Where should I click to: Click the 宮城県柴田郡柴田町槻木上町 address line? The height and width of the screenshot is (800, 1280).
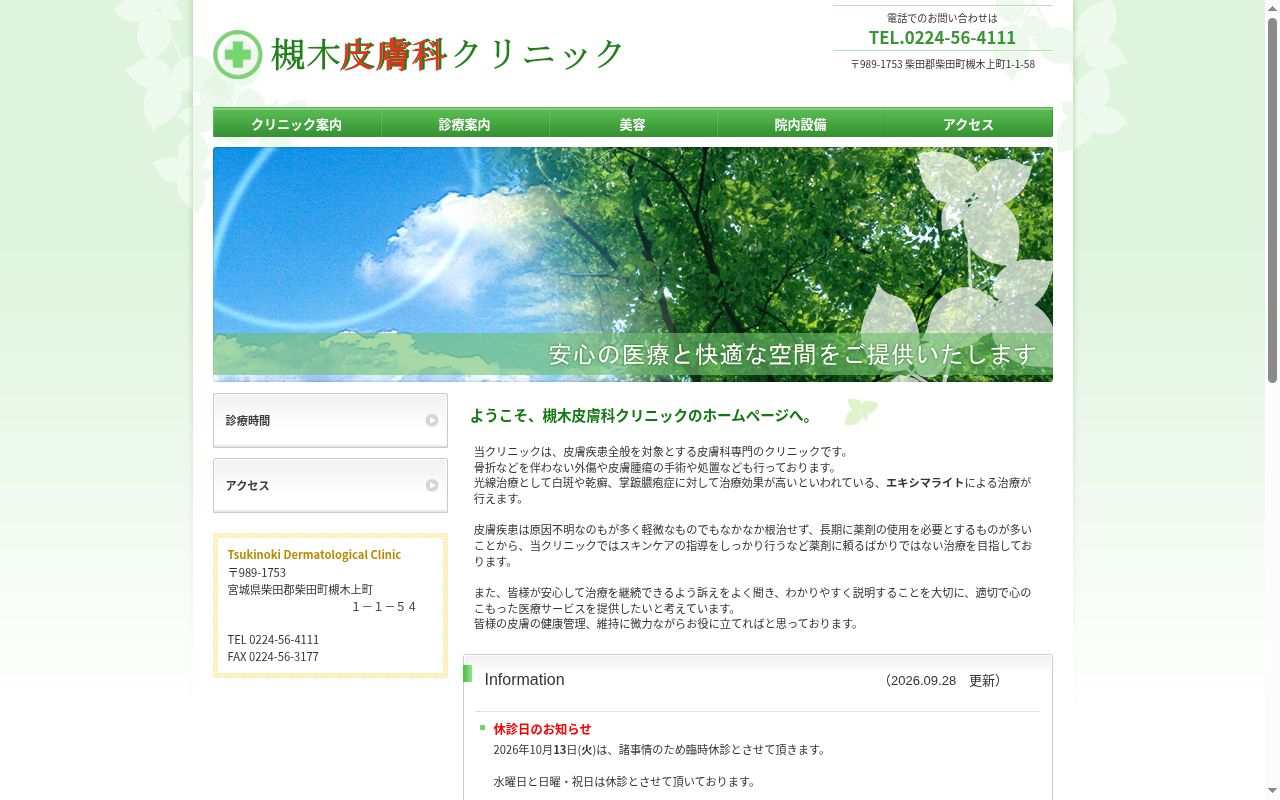(x=300, y=589)
